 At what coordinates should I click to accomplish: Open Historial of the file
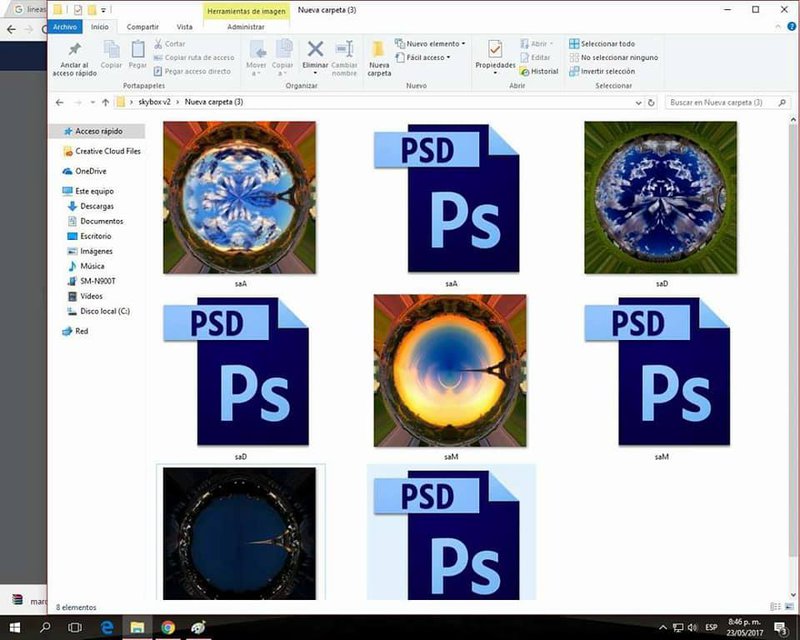[539, 71]
